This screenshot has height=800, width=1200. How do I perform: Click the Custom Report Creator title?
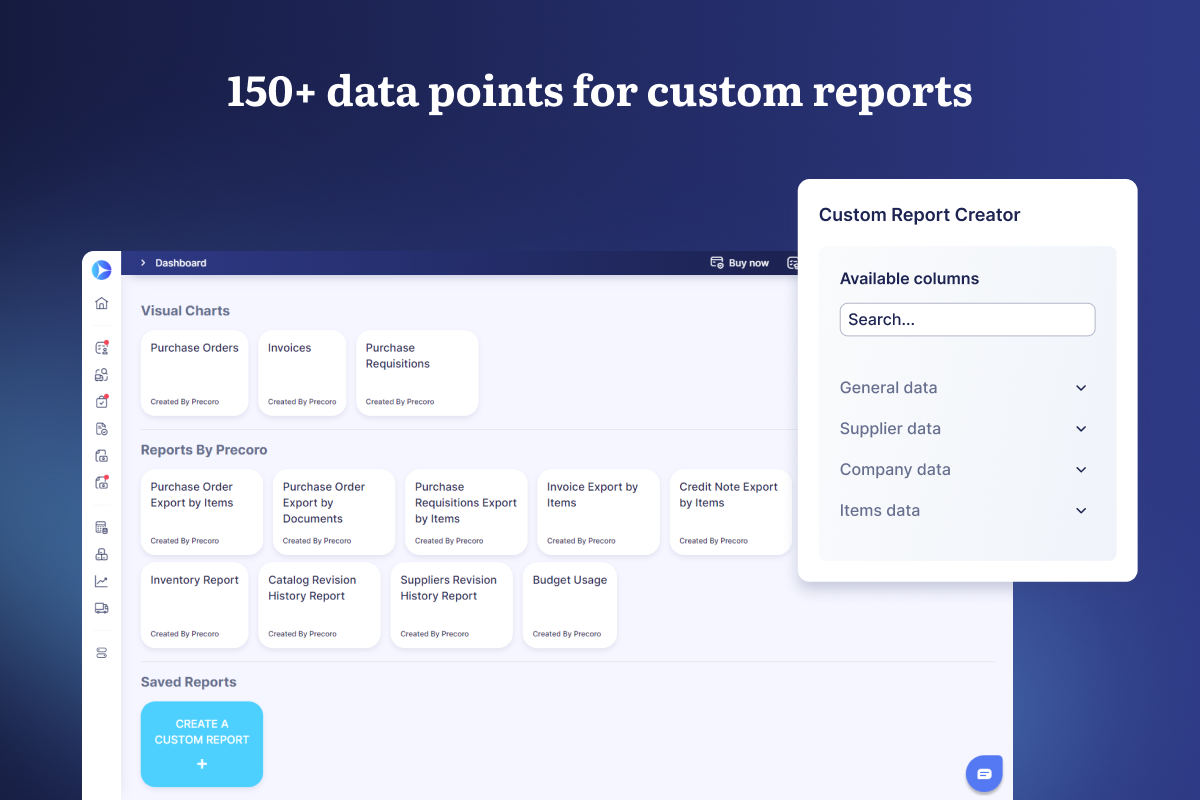click(920, 215)
